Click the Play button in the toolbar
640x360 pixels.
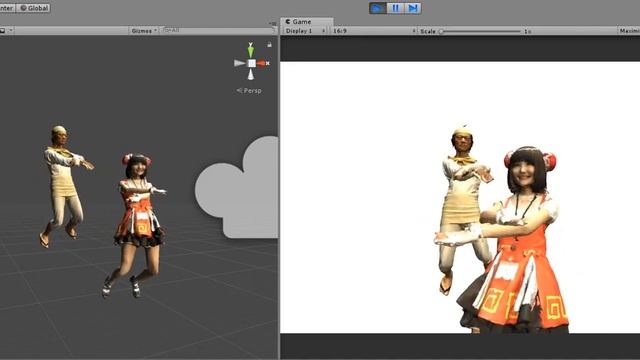pyautogui.click(x=378, y=8)
